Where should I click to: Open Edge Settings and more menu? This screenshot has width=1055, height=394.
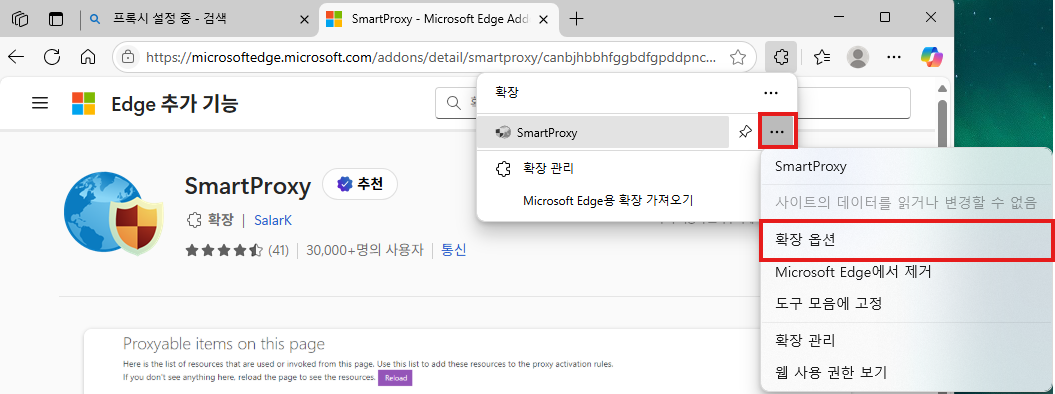[894, 57]
